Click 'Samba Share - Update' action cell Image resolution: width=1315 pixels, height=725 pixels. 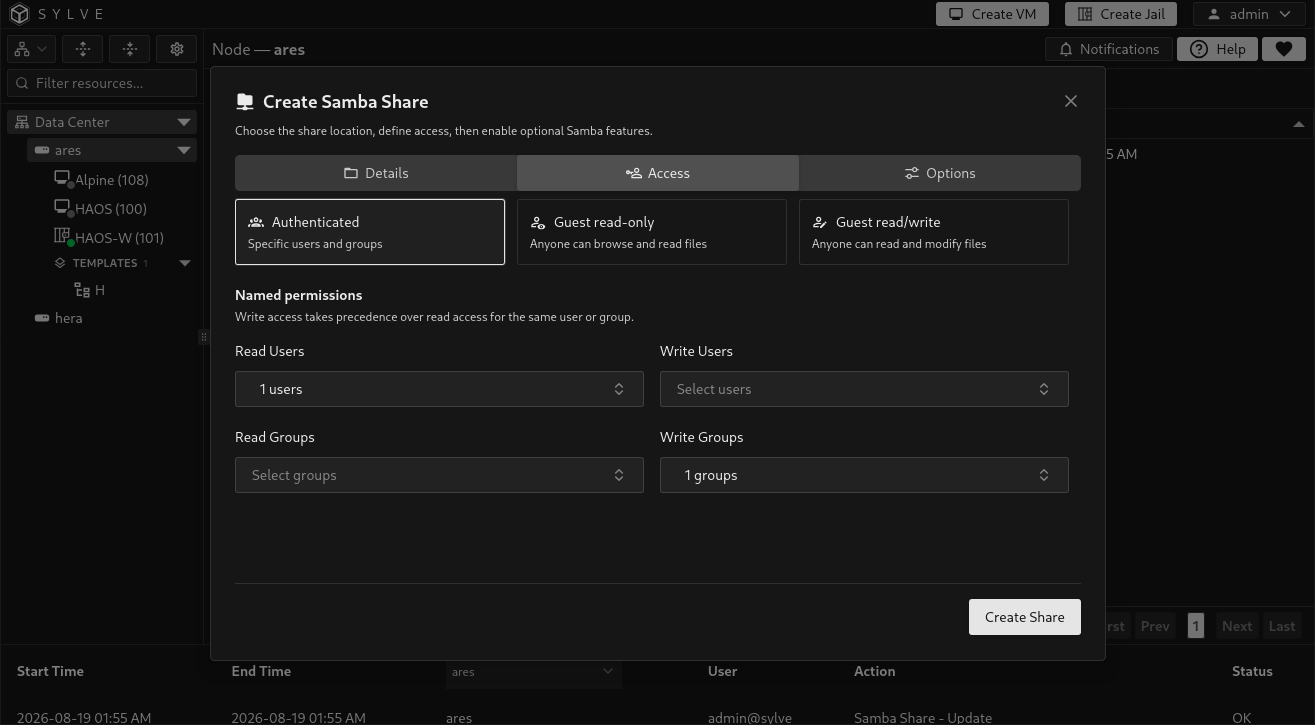coord(923,717)
